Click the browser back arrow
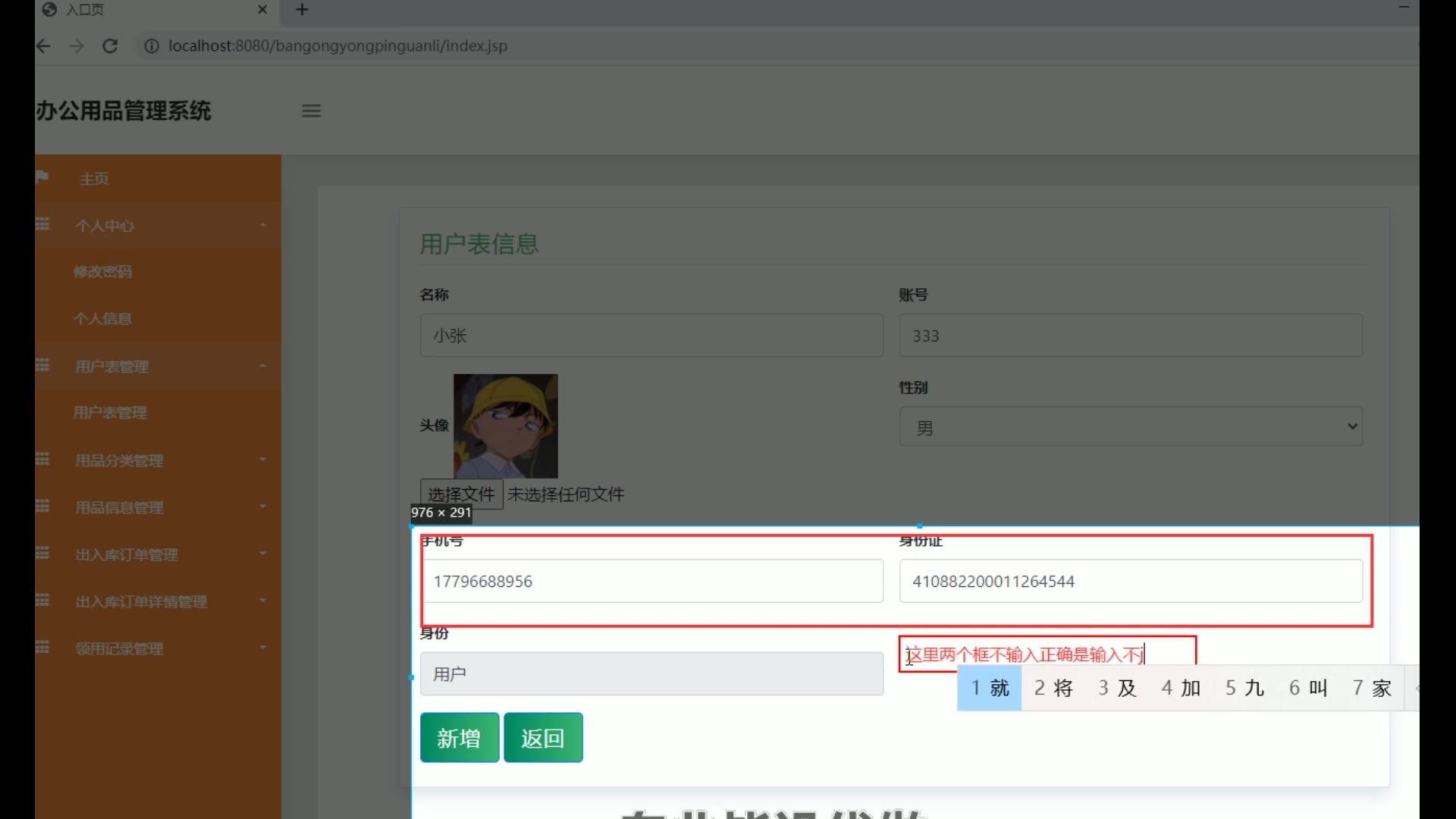The width and height of the screenshot is (1456, 819). (x=43, y=46)
